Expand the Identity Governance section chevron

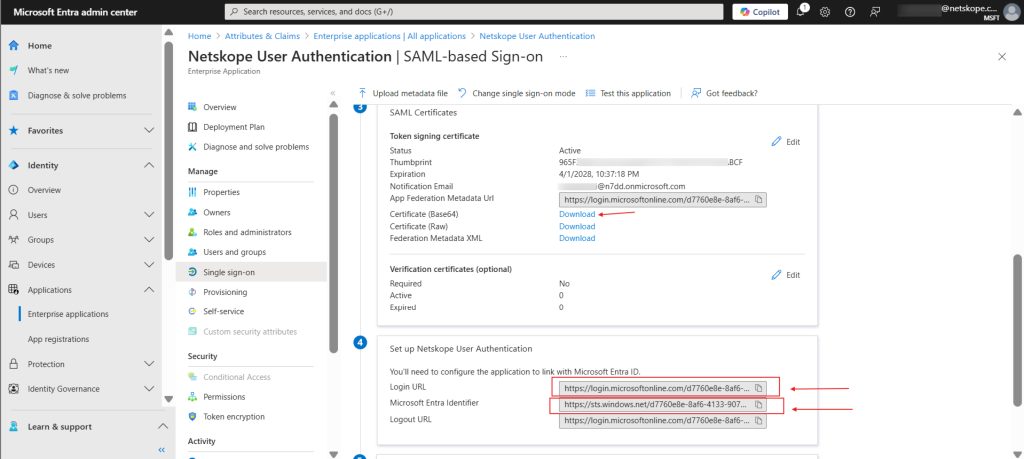click(149, 388)
